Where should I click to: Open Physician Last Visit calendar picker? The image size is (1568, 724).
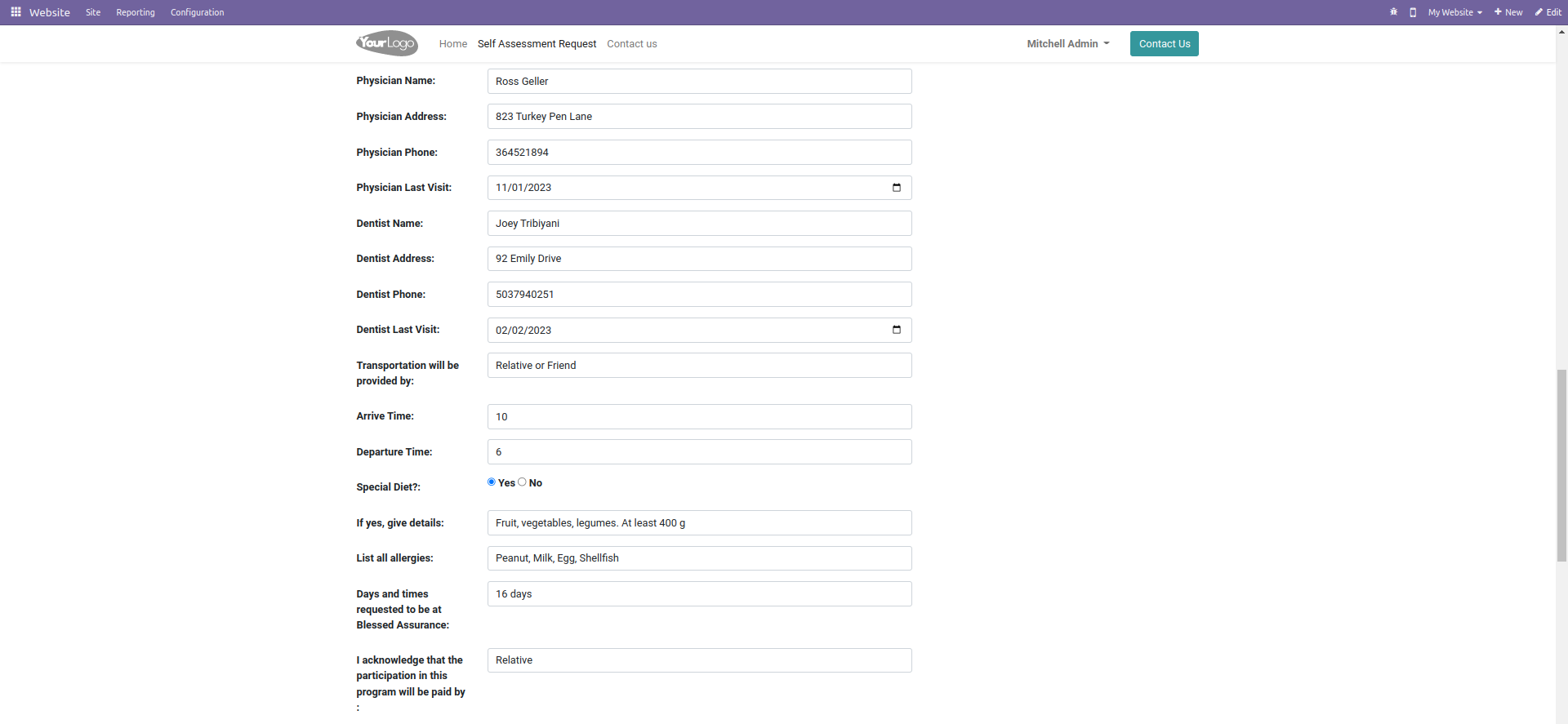click(x=897, y=188)
